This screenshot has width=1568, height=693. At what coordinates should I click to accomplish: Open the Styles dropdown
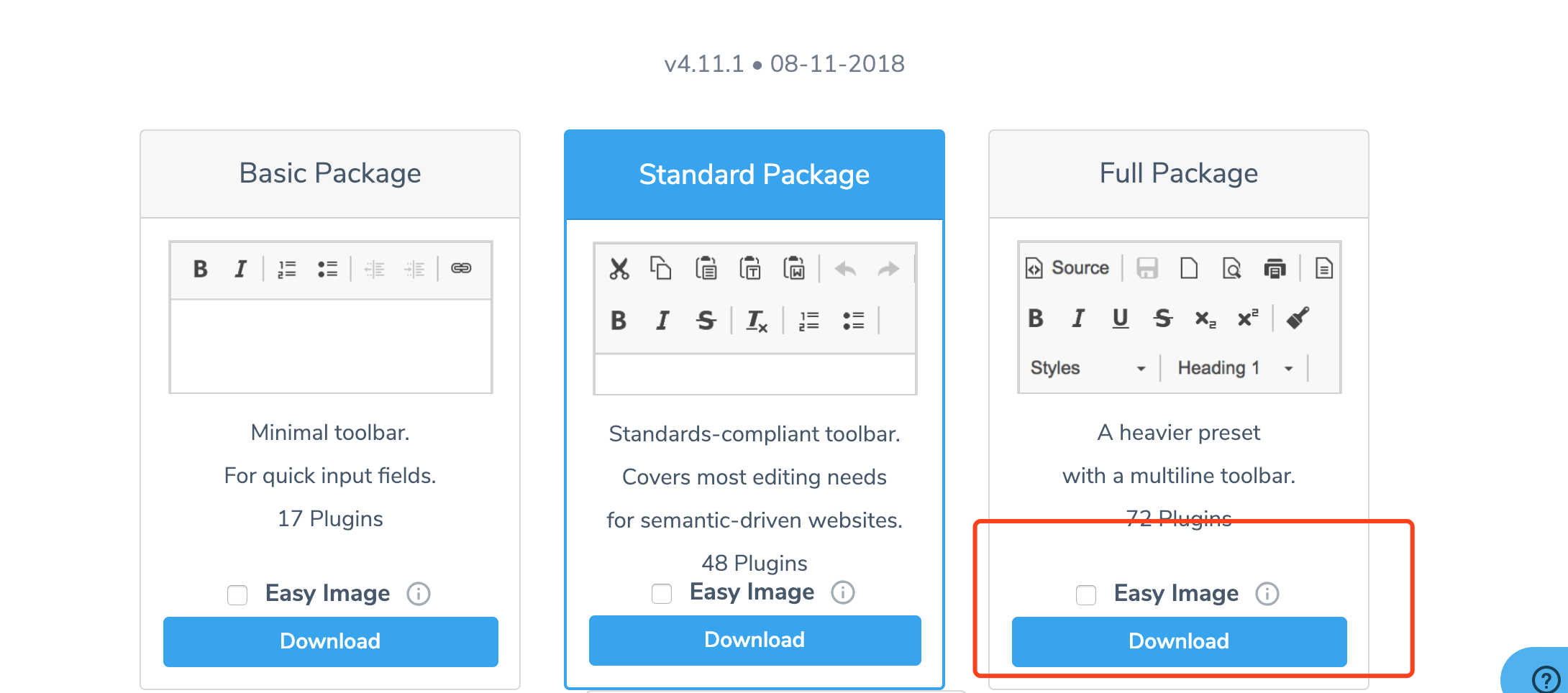(x=1086, y=367)
